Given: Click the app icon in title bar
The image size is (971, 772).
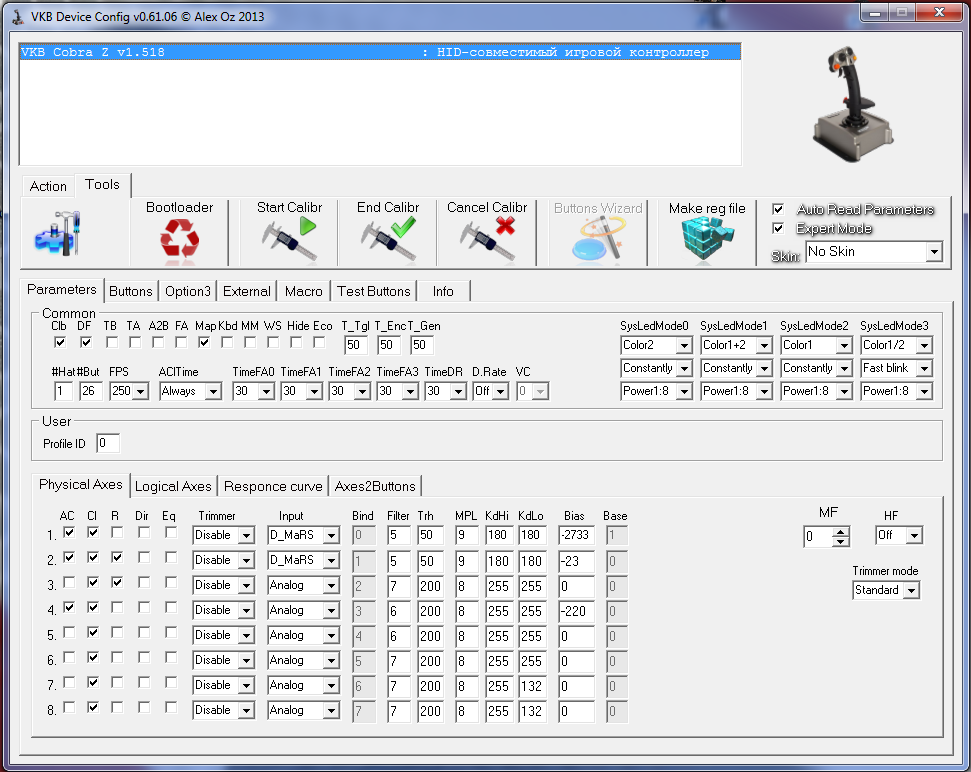Looking at the screenshot, I should pos(17,14).
